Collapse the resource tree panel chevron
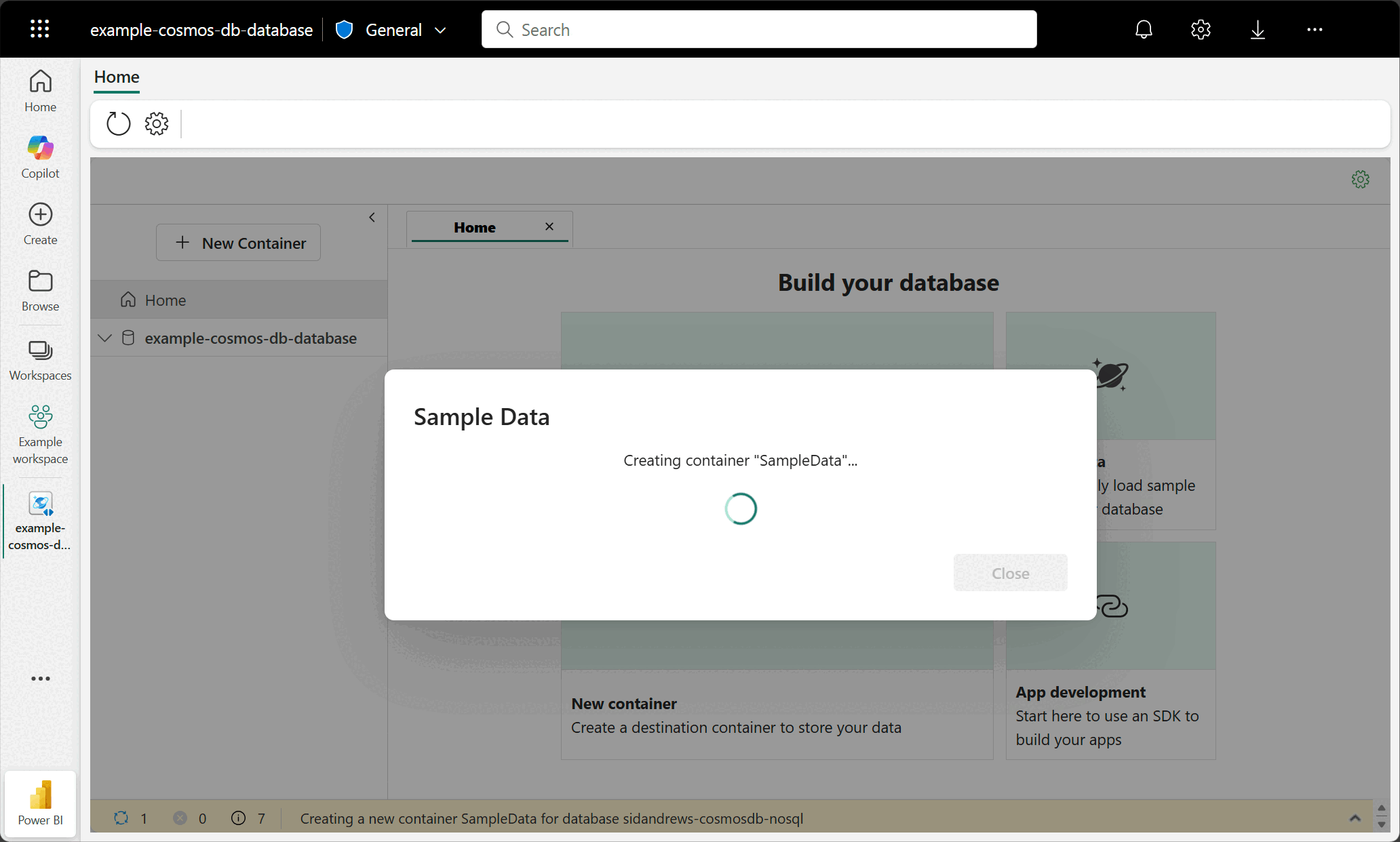The height and width of the screenshot is (842, 1400). click(x=372, y=217)
